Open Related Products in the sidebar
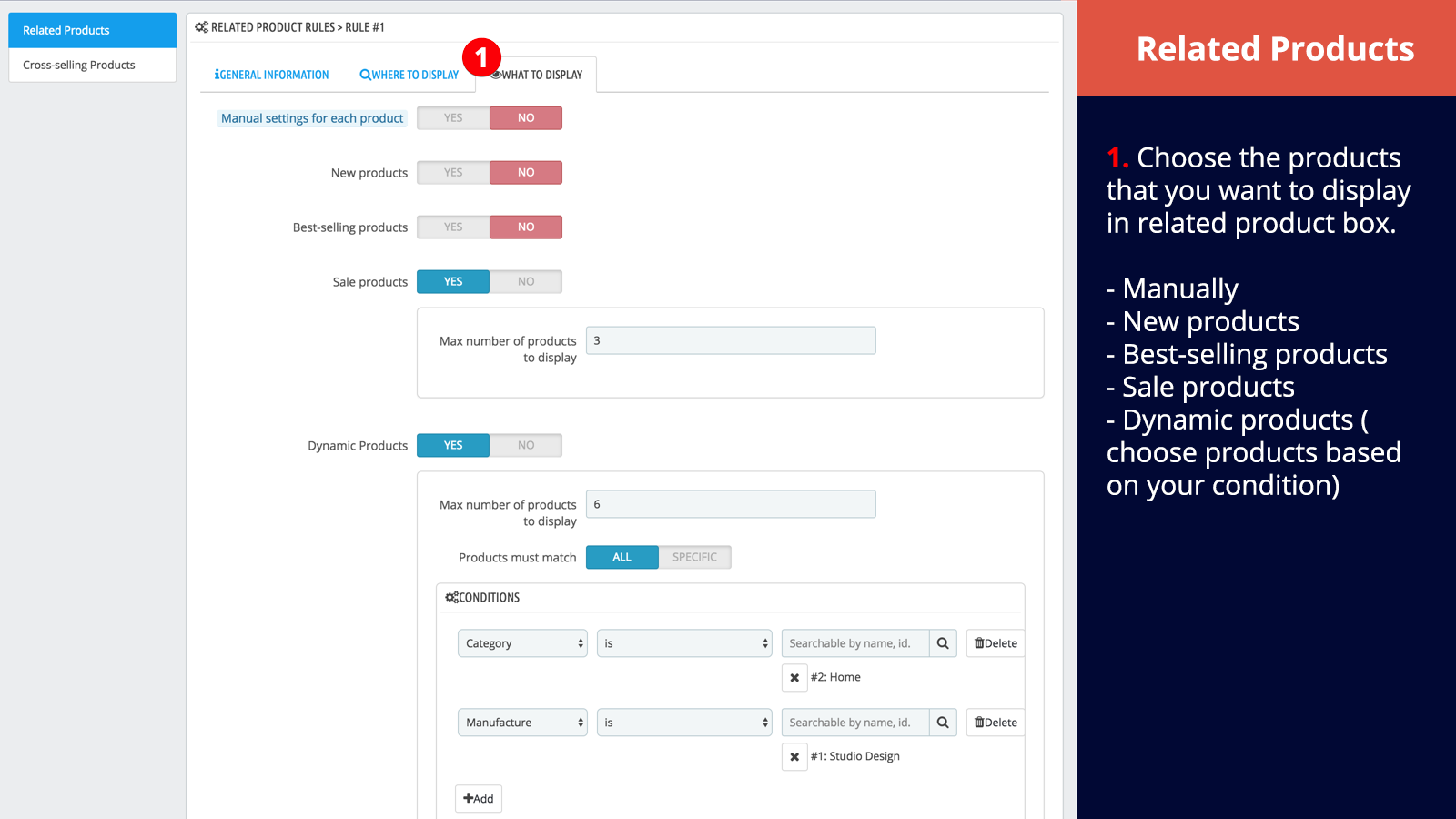 click(x=92, y=30)
